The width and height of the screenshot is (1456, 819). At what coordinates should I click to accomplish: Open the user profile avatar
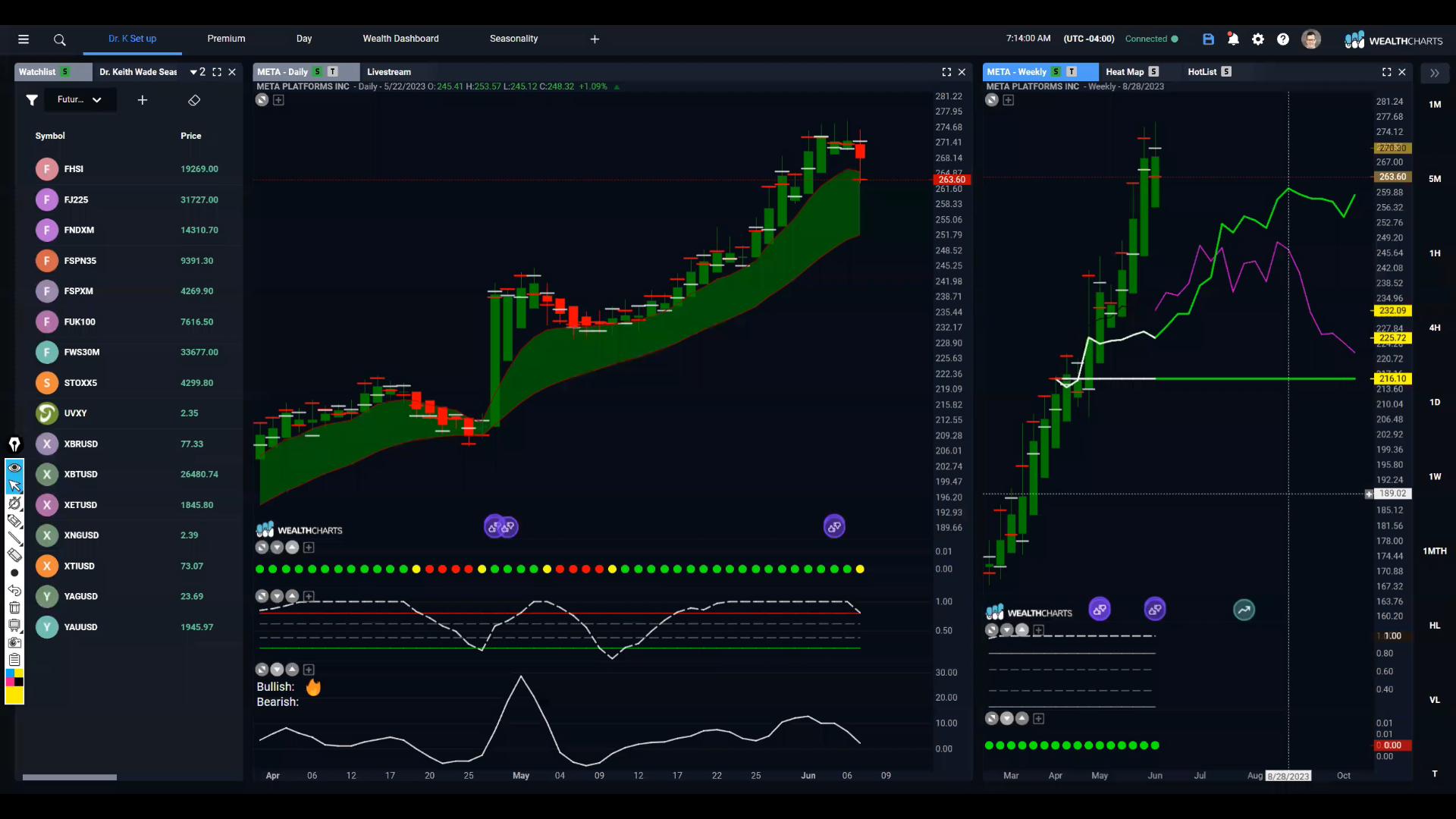point(1311,39)
